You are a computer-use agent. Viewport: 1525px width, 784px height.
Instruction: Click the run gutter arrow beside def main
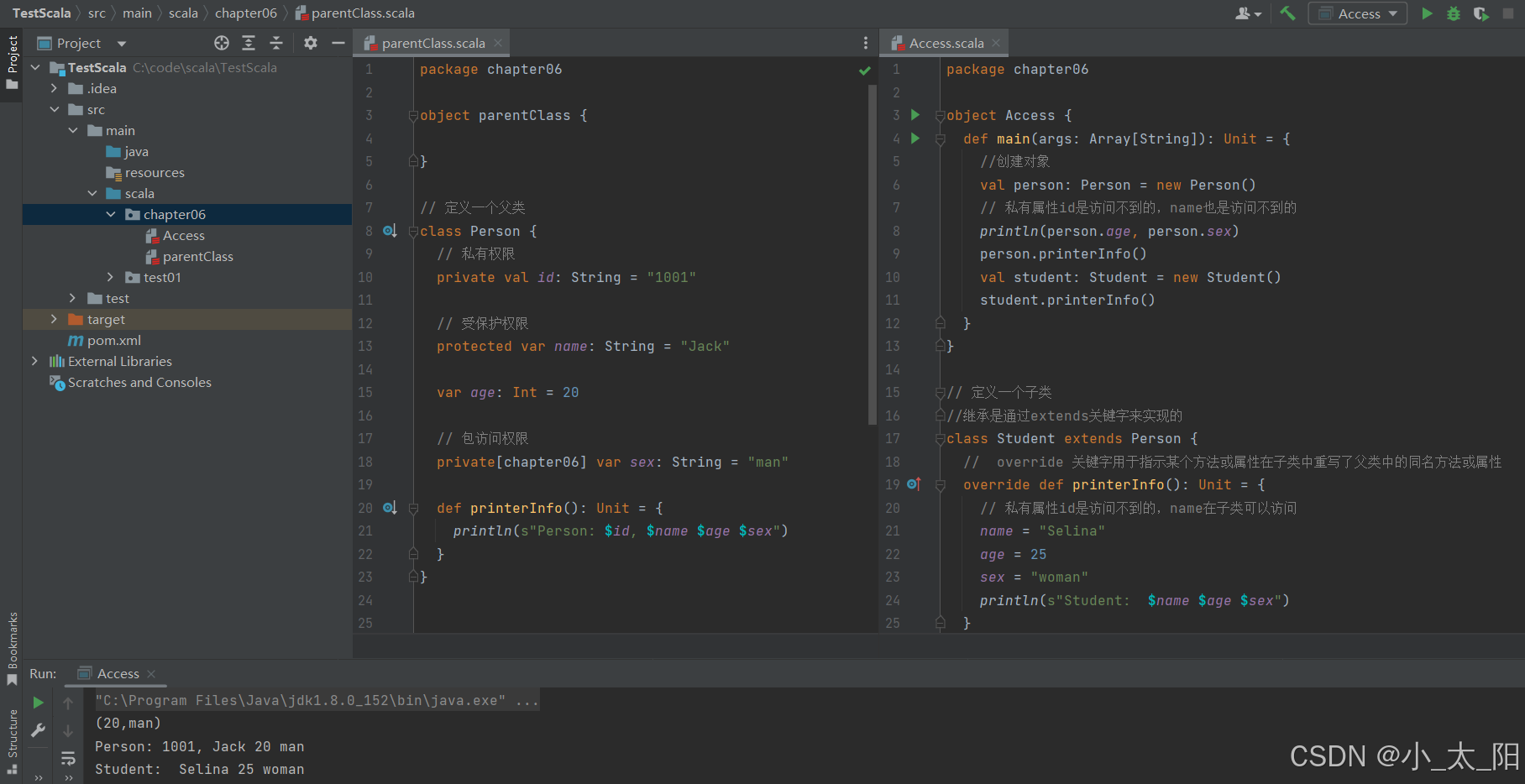915,139
